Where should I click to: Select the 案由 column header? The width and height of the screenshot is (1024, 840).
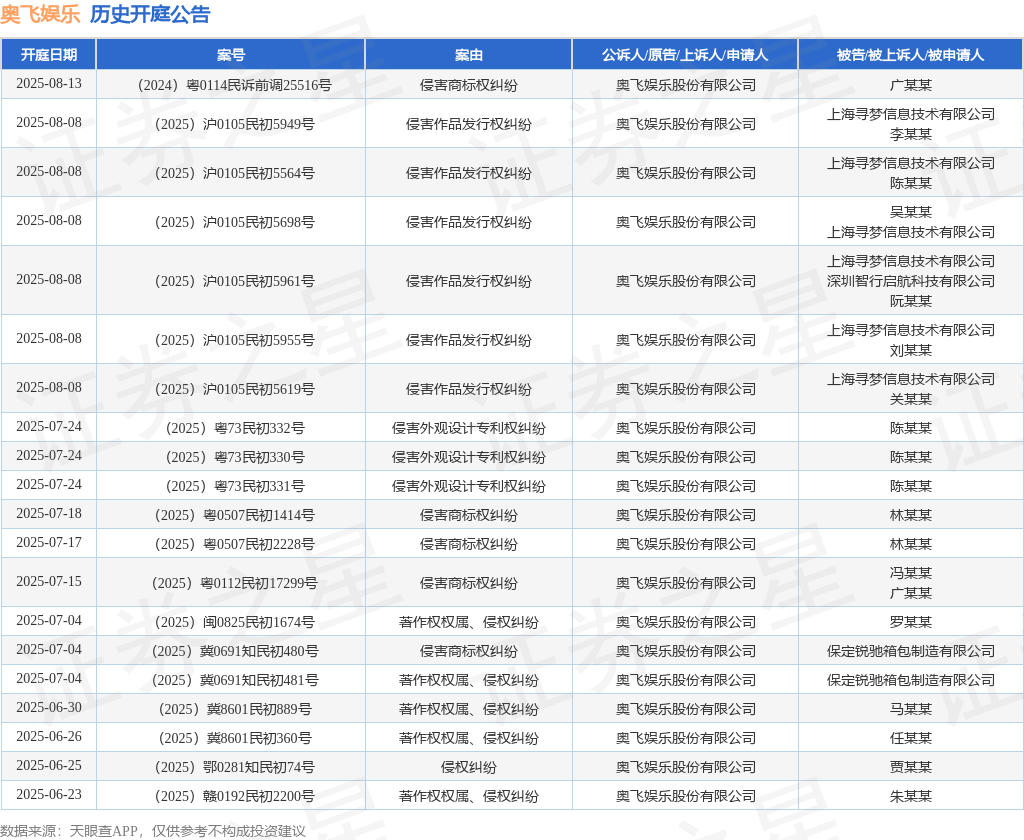click(468, 55)
